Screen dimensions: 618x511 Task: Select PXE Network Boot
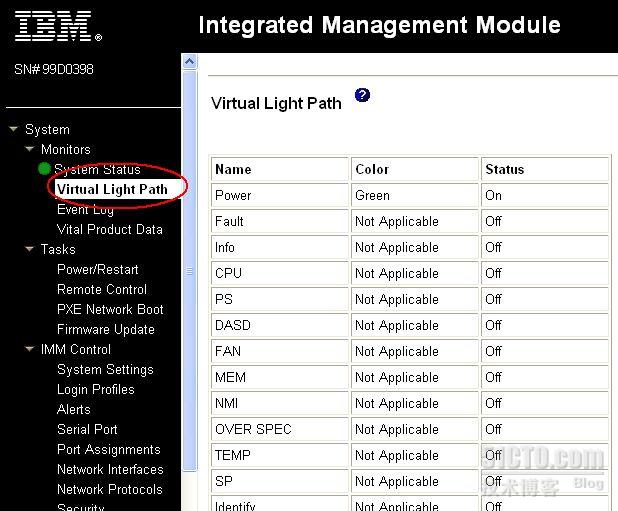click(x=110, y=309)
